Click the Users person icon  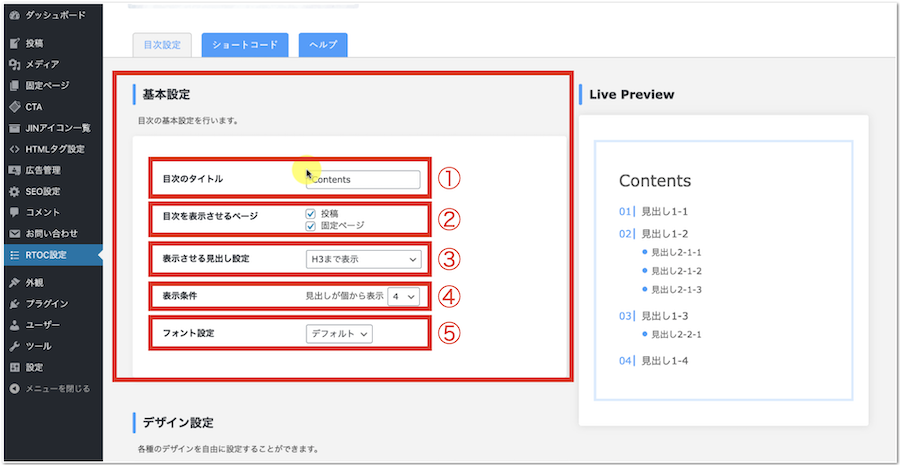coord(14,325)
